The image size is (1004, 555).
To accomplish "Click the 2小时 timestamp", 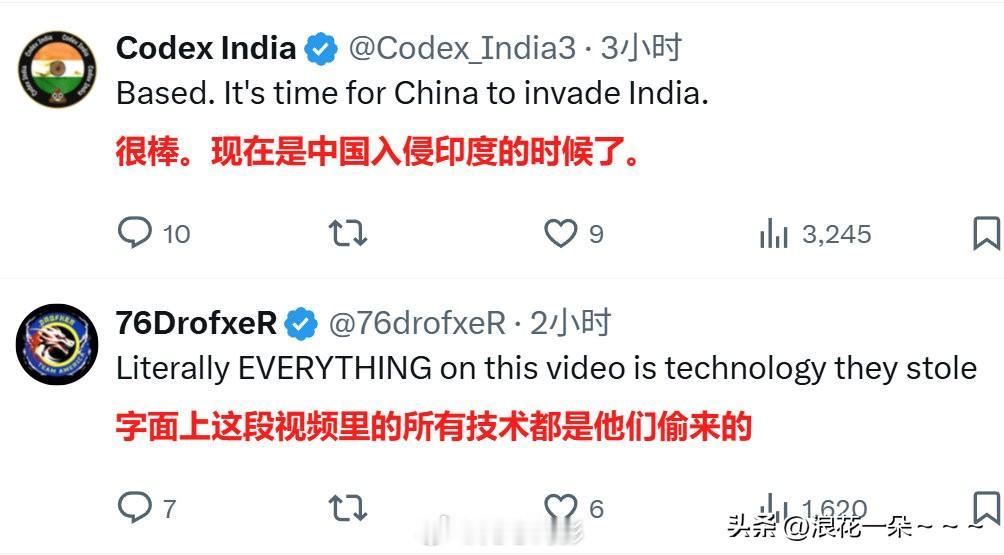I will point(571,323).
